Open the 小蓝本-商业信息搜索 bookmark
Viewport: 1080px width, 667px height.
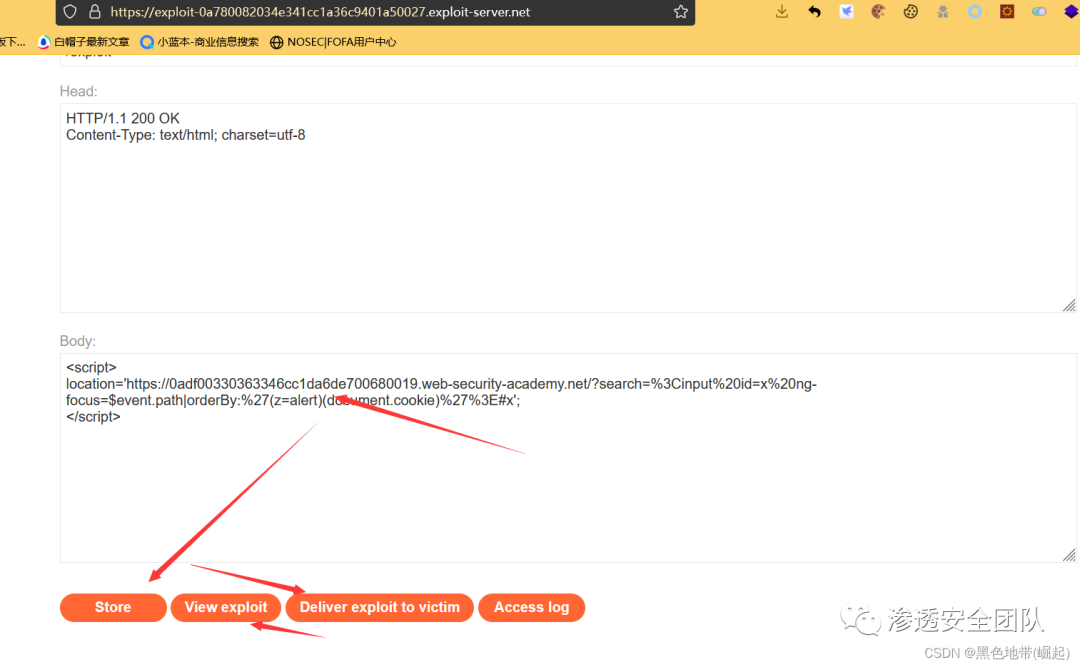coord(199,42)
